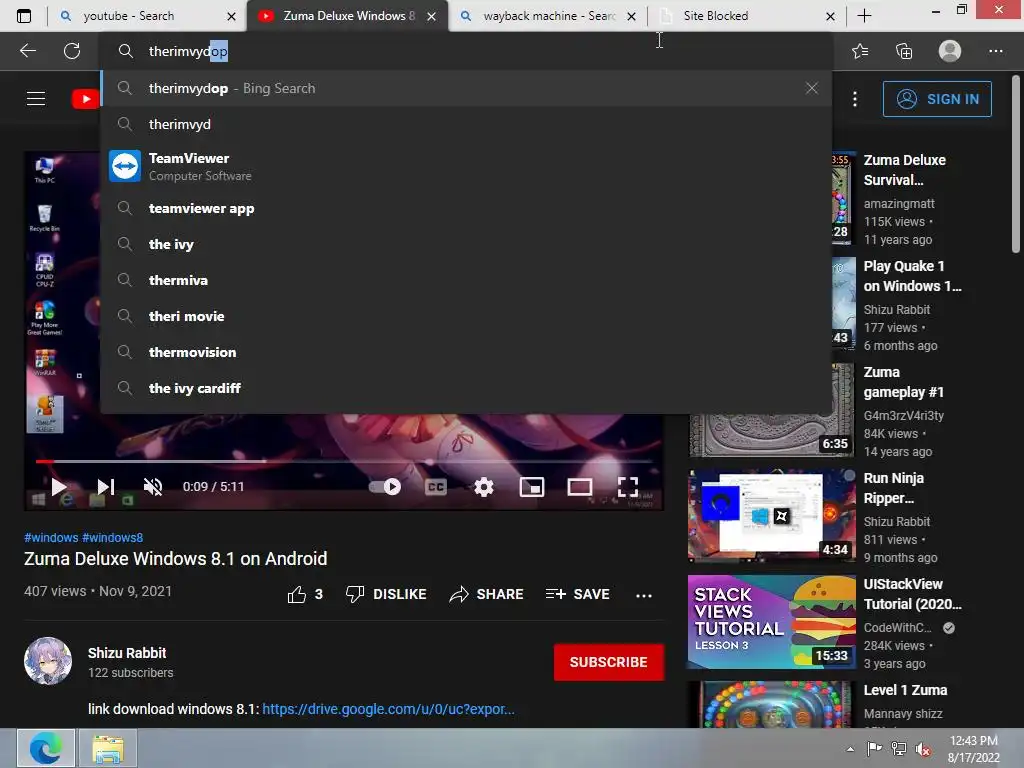Select the theri movie suggestion
Screen dimensions: 1024x768
[x=467, y=316]
